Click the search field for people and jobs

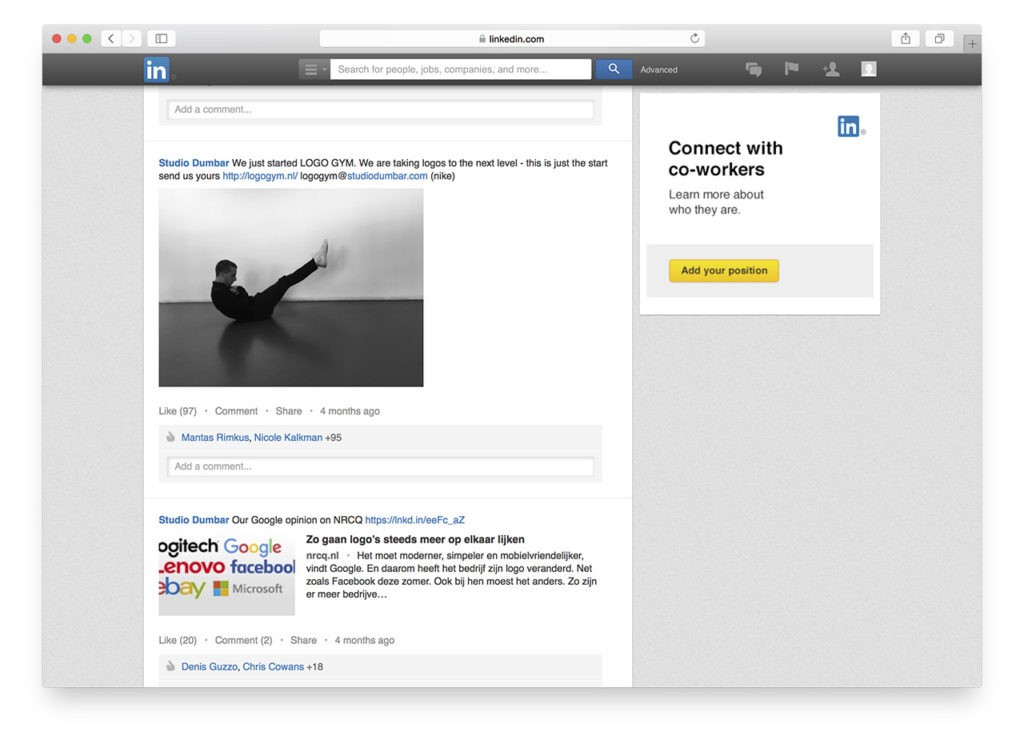tap(460, 69)
